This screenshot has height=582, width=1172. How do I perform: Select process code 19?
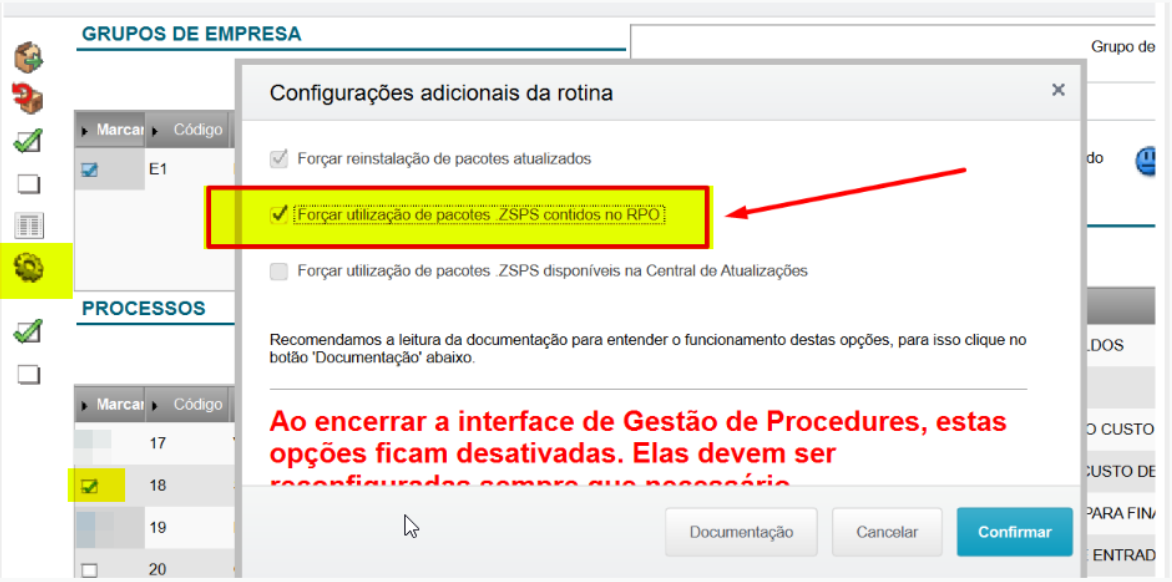coord(157,527)
